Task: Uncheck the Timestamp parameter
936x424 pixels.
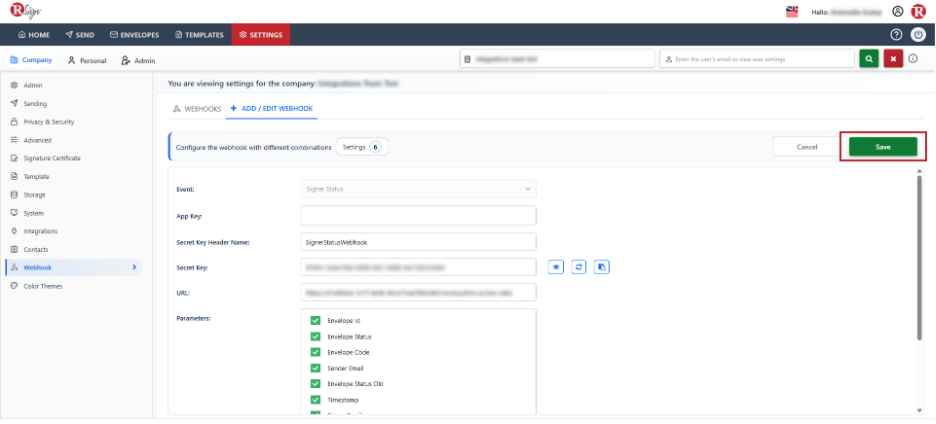Action: coord(315,400)
